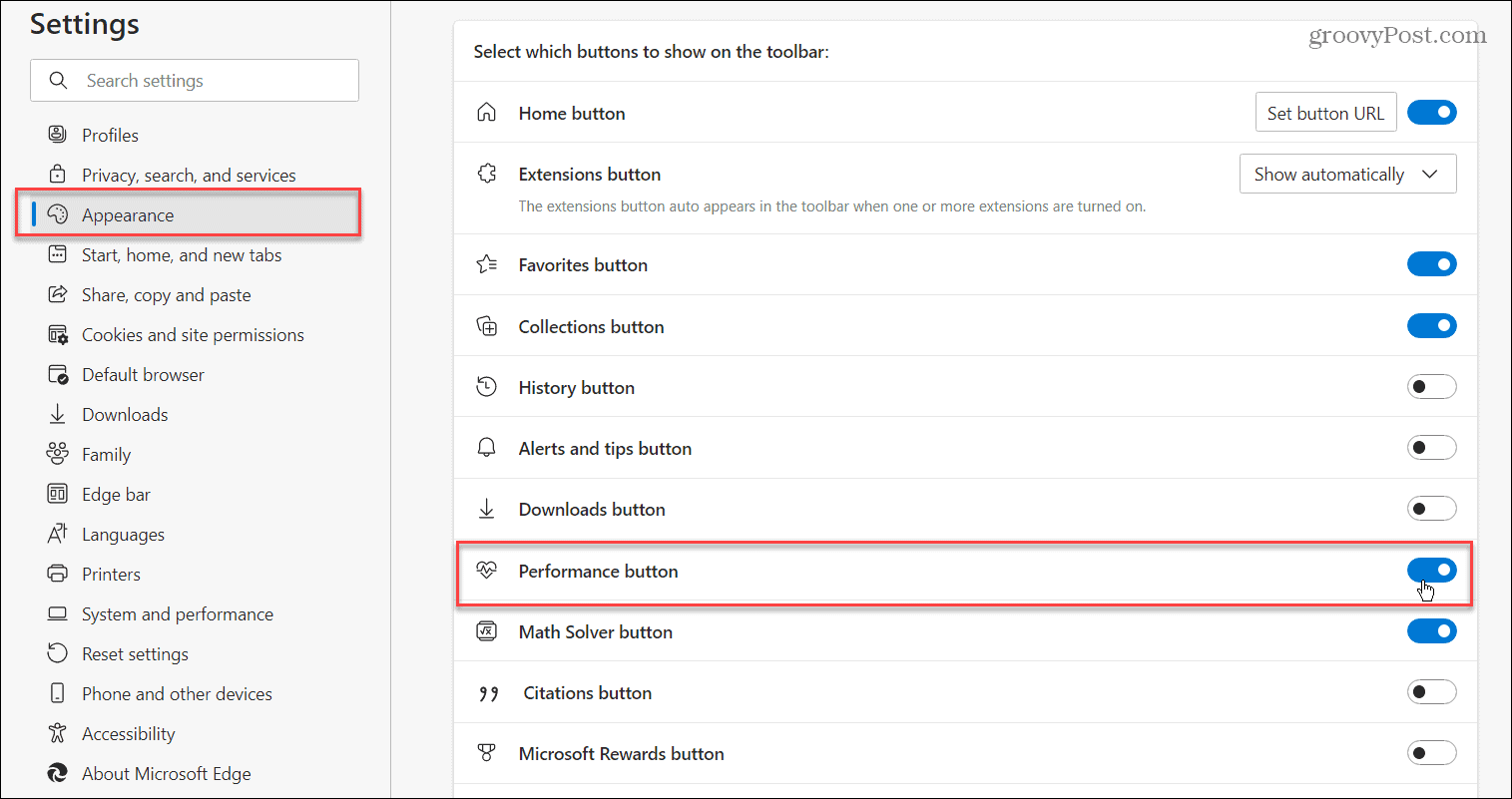Click the Collections icon

tap(486, 325)
